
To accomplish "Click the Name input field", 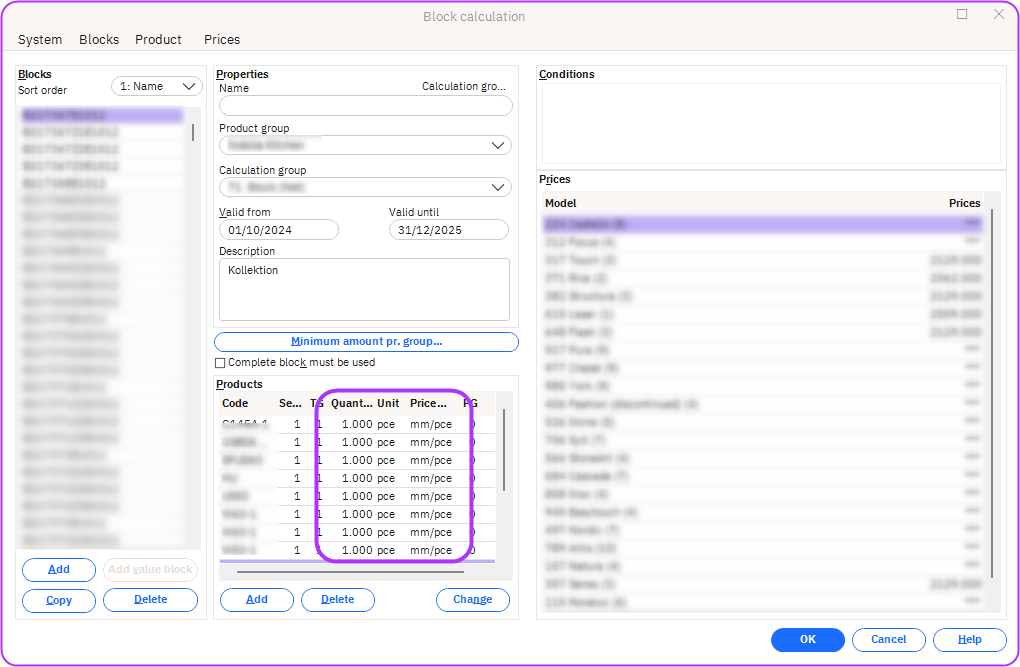I will click(365, 106).
